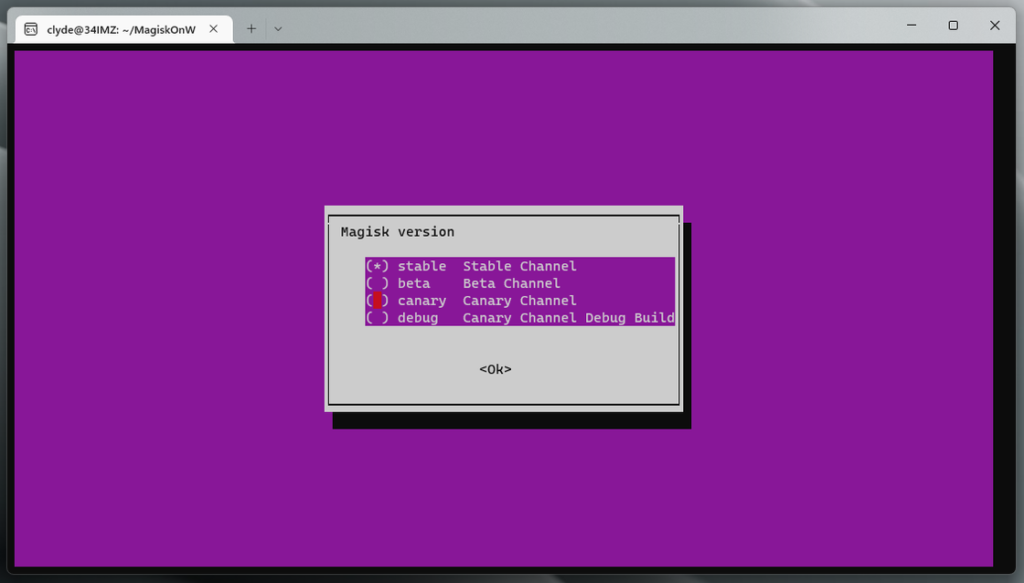Click the 'Stable Channel' description text

click(x=519, y=266)
